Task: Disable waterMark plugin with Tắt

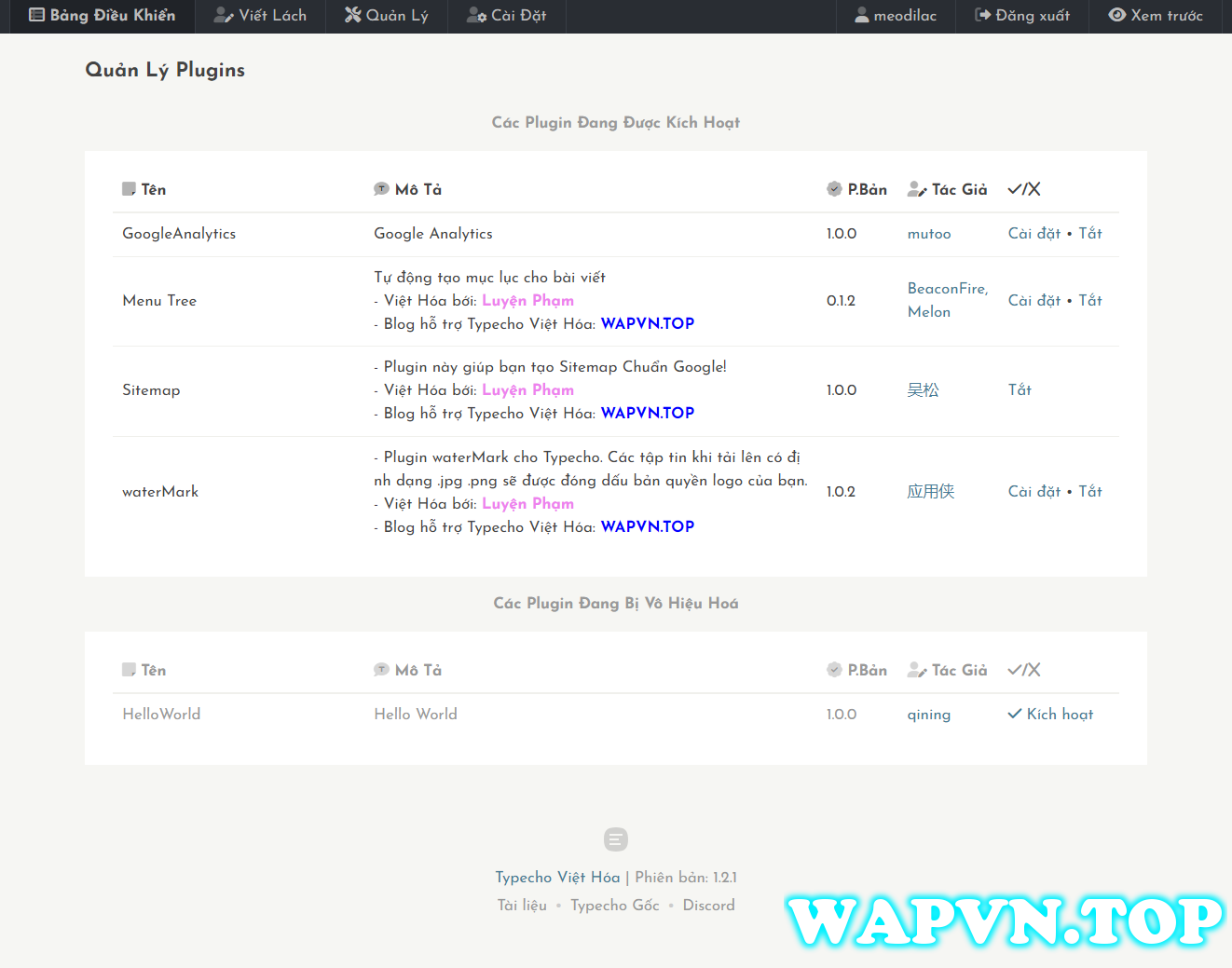Action: tap(1090, 492)
